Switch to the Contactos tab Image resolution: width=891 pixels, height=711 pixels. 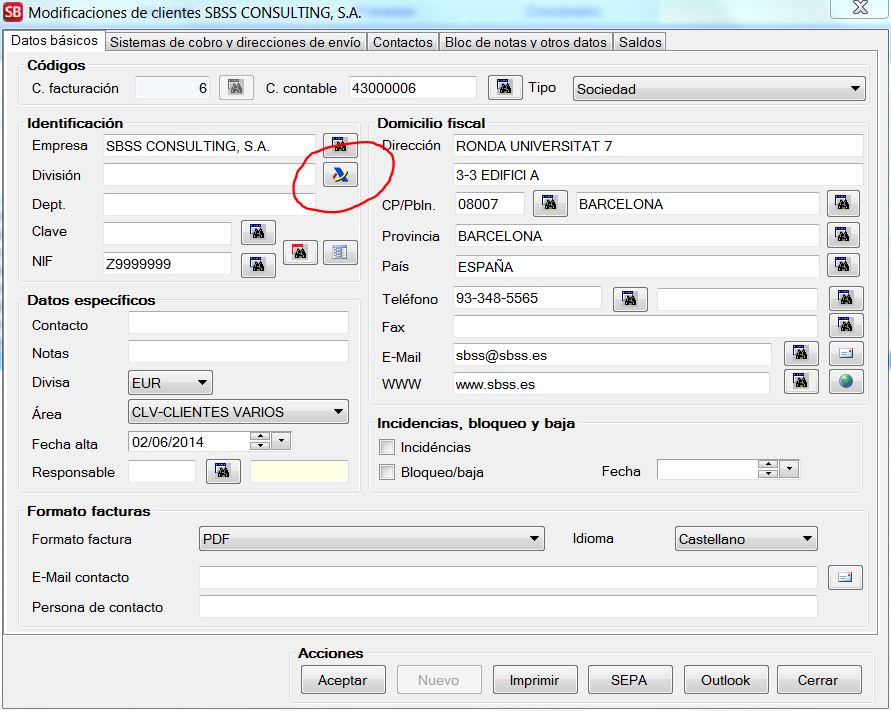point(403,42)
